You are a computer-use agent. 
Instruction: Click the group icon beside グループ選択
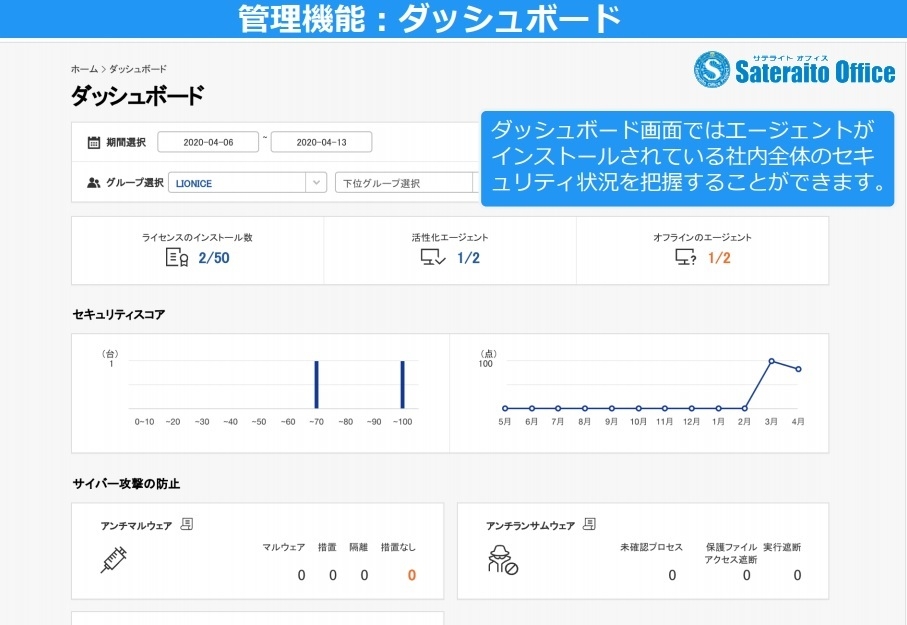point(95,181)
